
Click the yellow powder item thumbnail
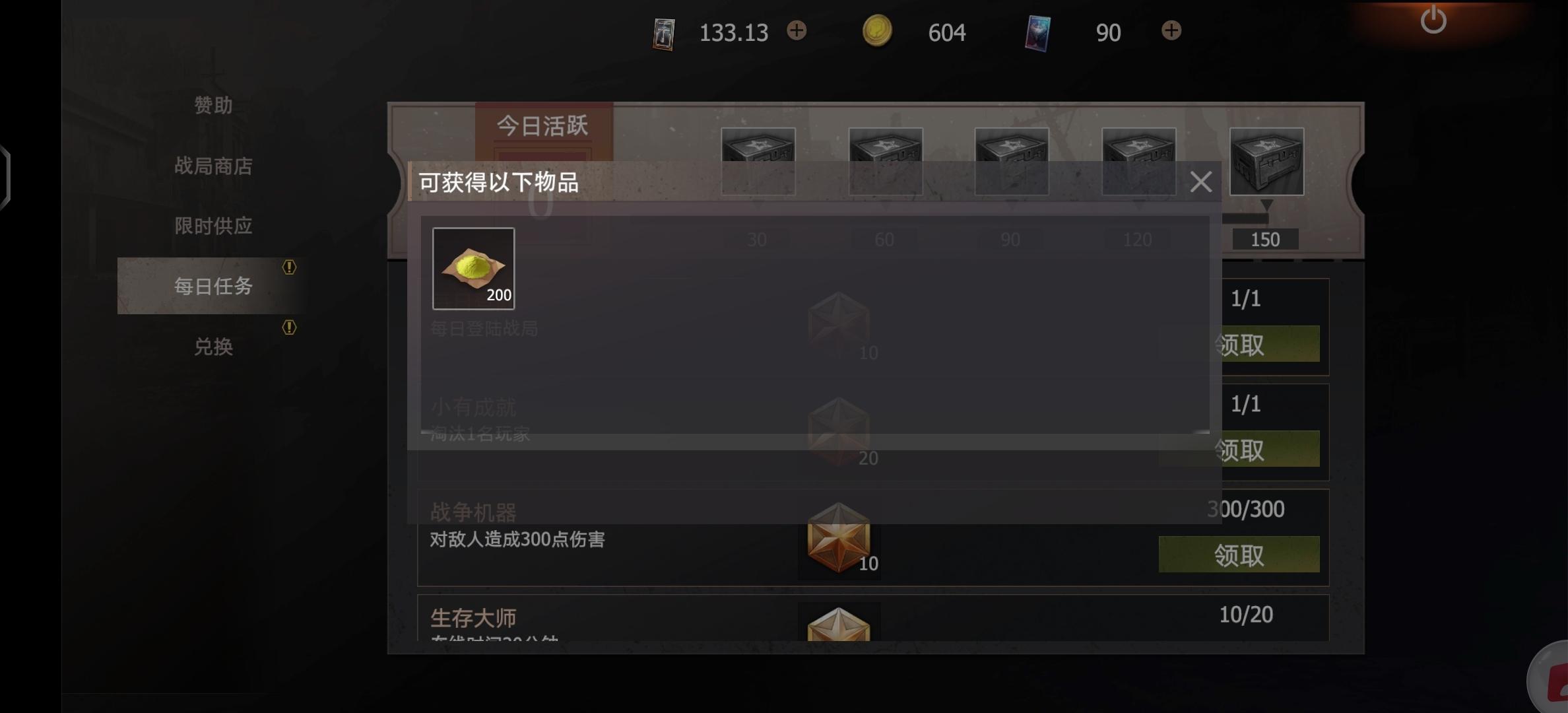473,268
